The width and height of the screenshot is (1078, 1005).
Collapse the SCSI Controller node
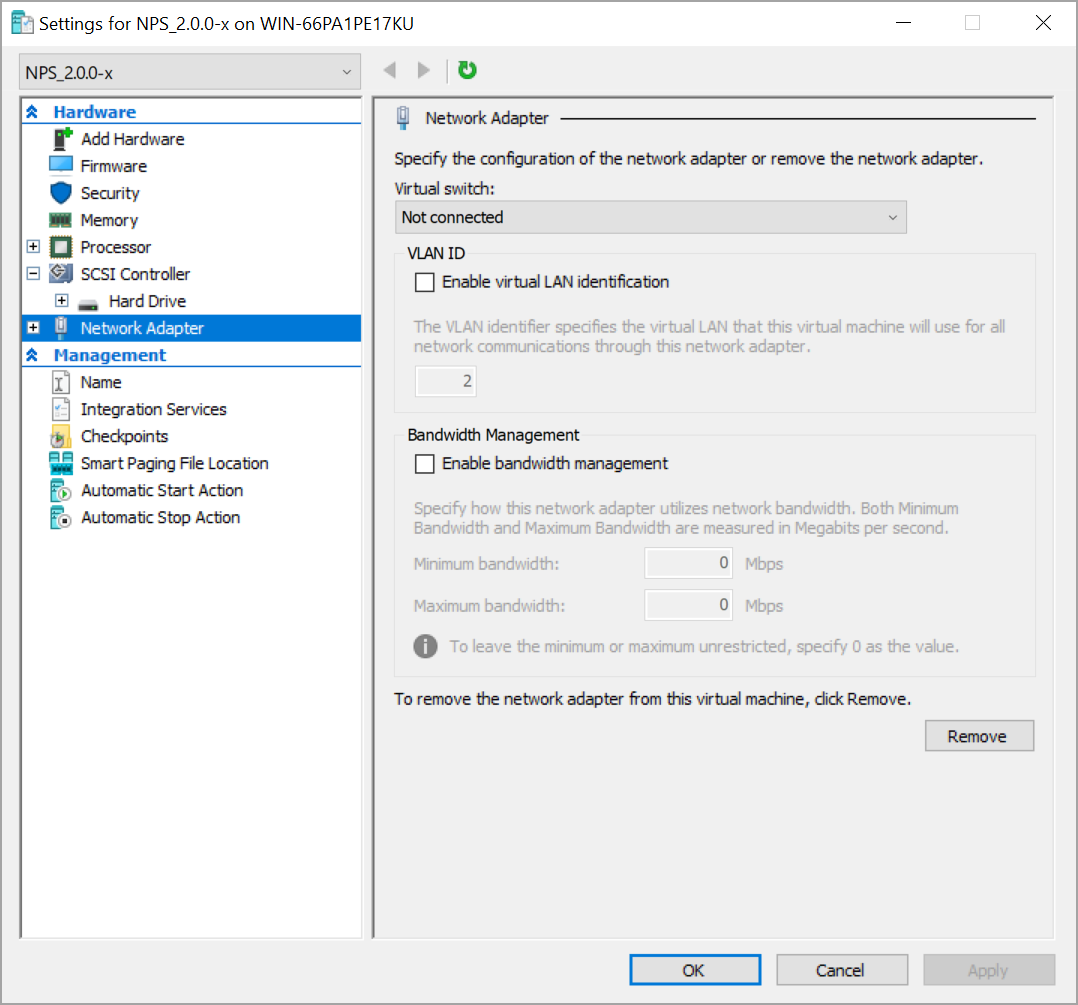(33, 273)
